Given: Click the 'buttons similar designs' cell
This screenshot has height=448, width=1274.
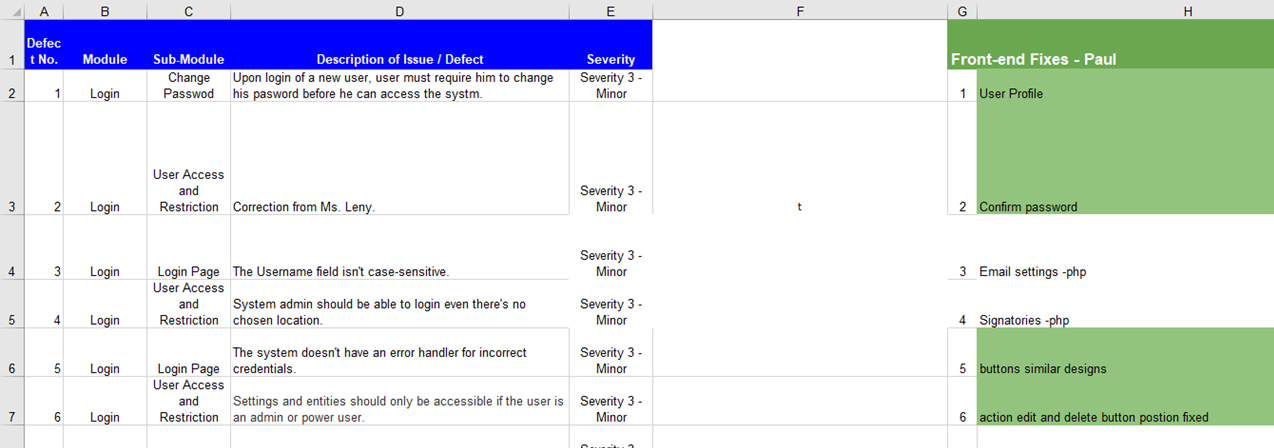Looking at the screenshot, I should pos(1125,353).
